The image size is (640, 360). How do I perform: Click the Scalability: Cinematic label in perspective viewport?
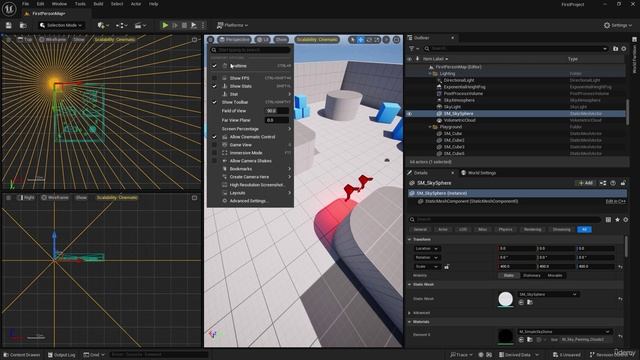[317, 40]
